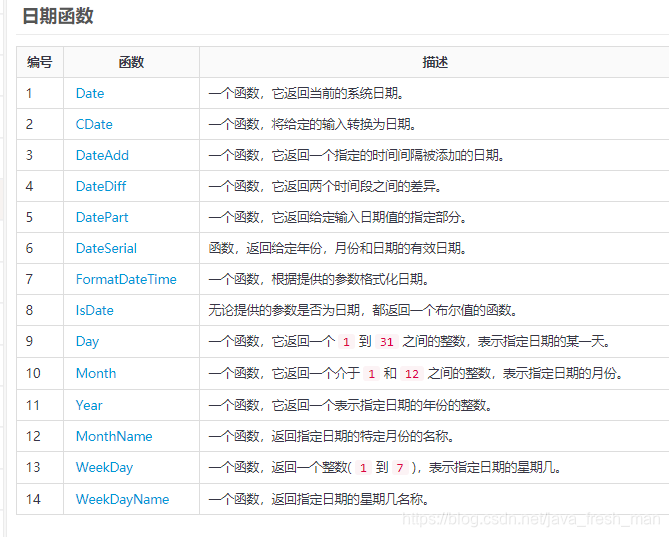Click description 返回给定年份，月份和日期的有效日期

pos(356,248)
